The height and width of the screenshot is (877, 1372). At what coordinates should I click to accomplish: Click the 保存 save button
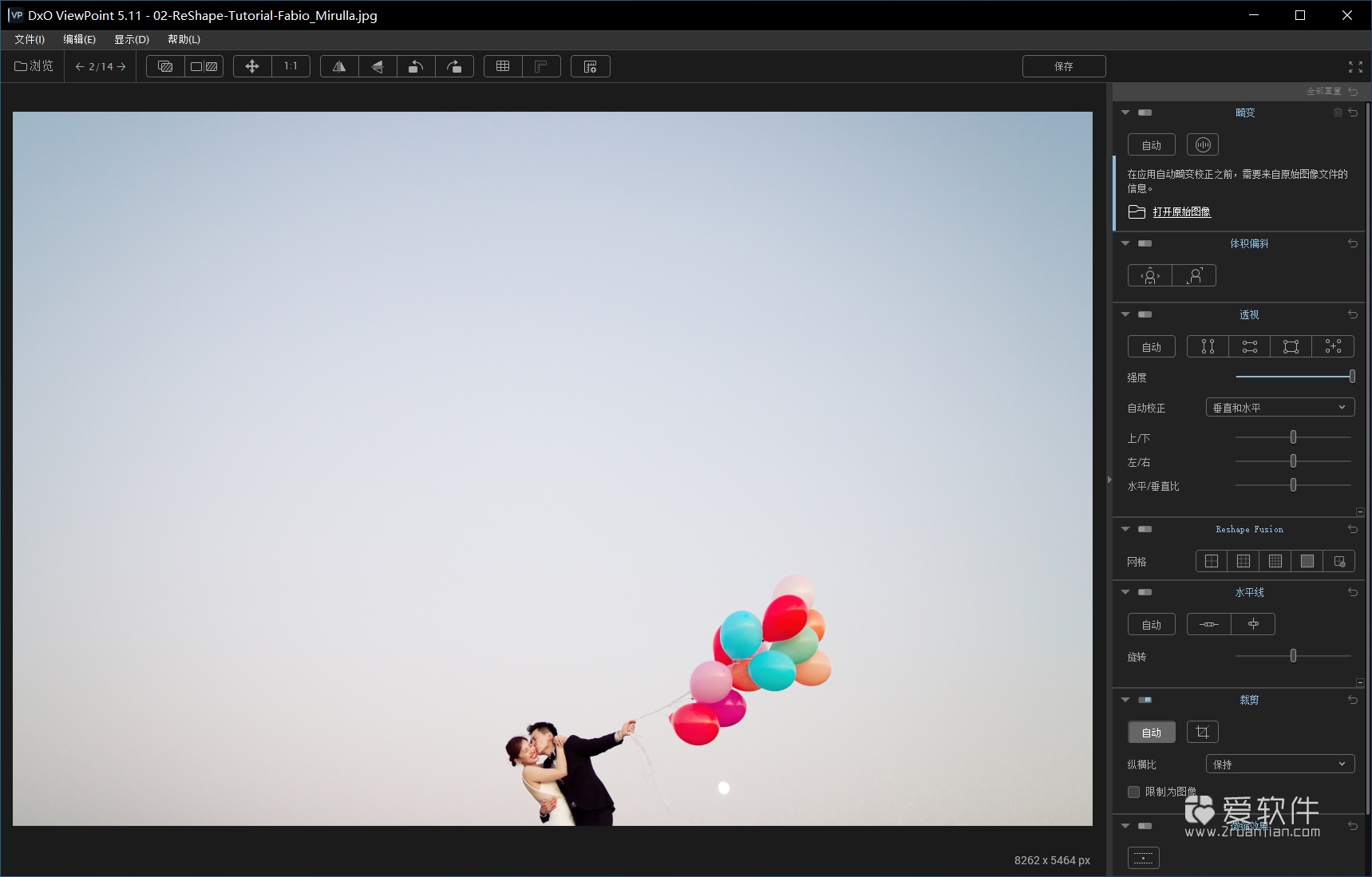[x=1063, y=66]
